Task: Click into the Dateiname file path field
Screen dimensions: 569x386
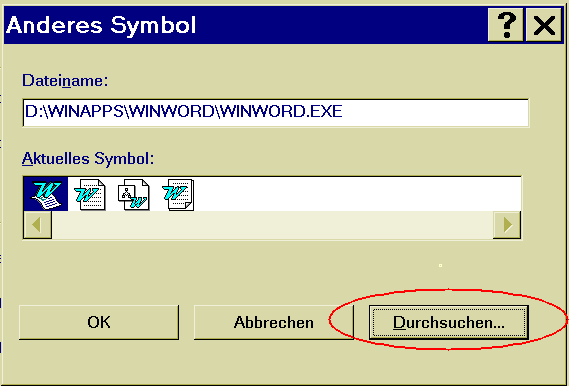Action: (x=275, y=112)
